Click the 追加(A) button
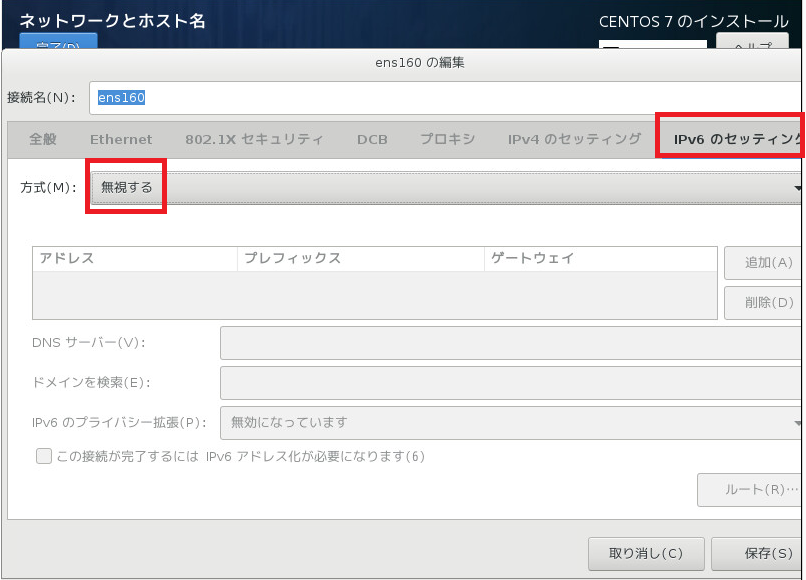This screenshot has height=580, width=806. [x=764, y=263]
